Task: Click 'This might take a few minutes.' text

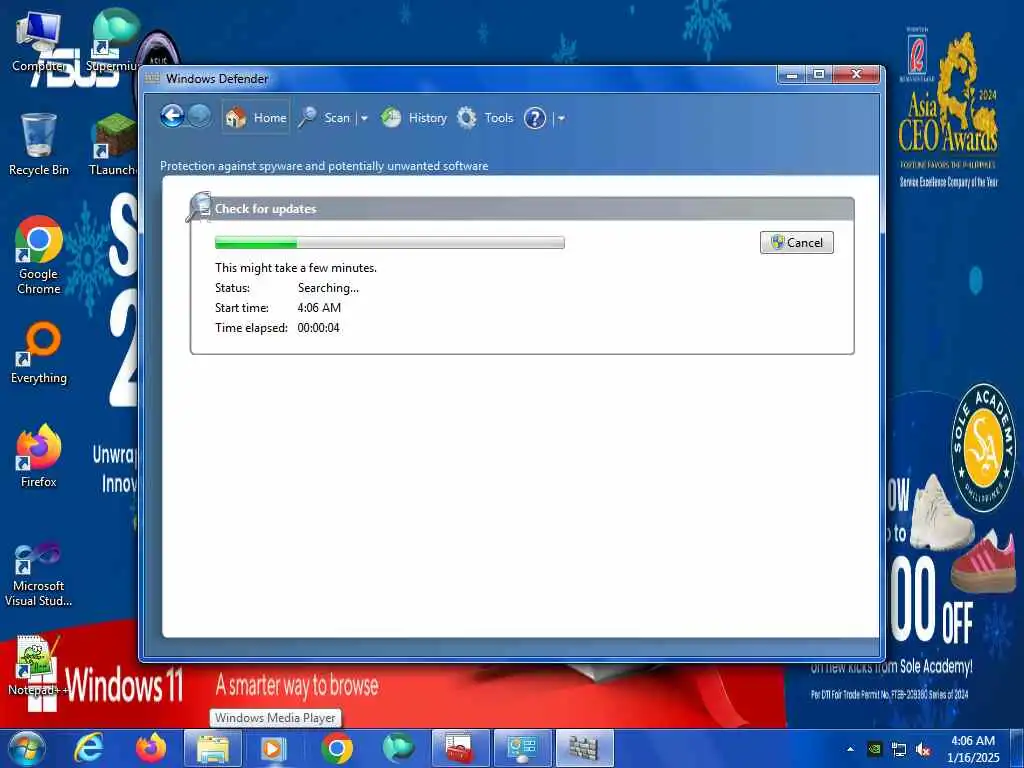Action: 296,268
